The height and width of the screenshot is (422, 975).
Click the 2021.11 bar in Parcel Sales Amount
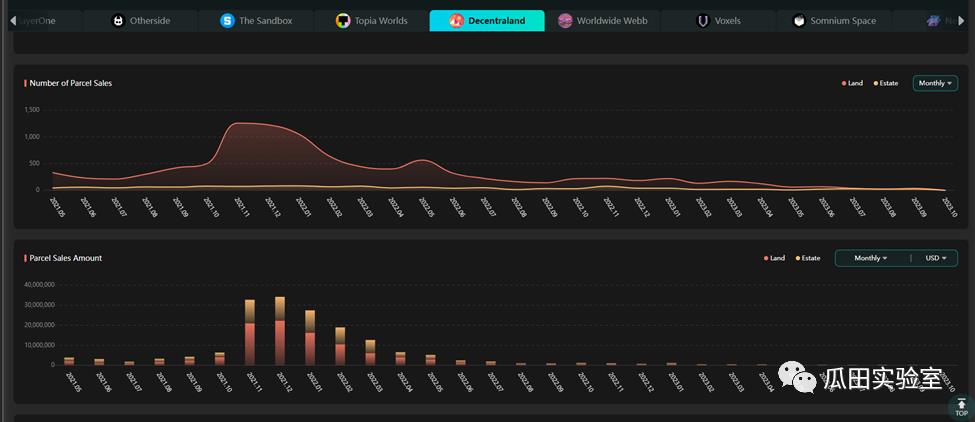point(250,333)
